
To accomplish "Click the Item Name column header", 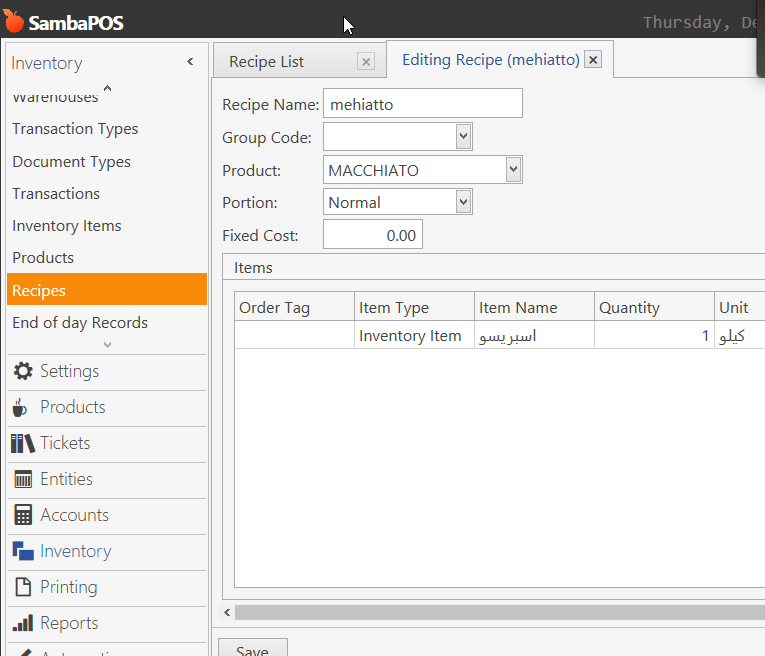I will click(534, 307).
